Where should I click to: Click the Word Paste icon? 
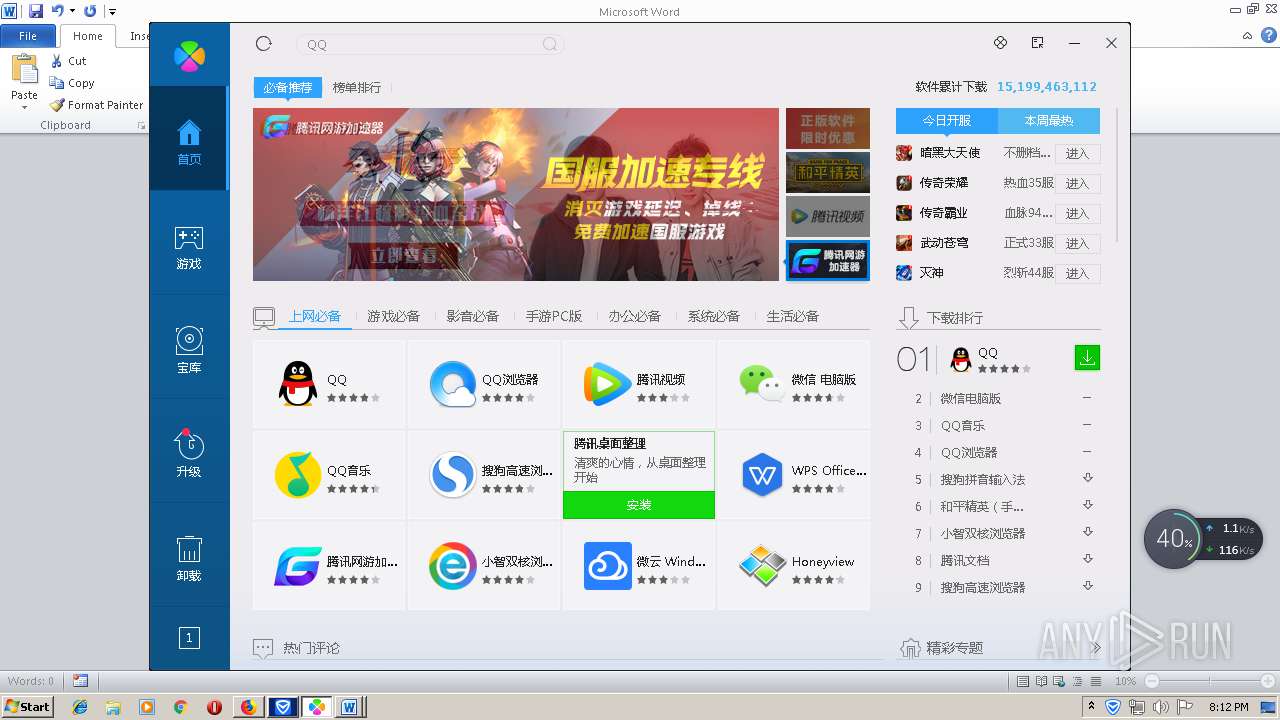click(x=24, y=68)
